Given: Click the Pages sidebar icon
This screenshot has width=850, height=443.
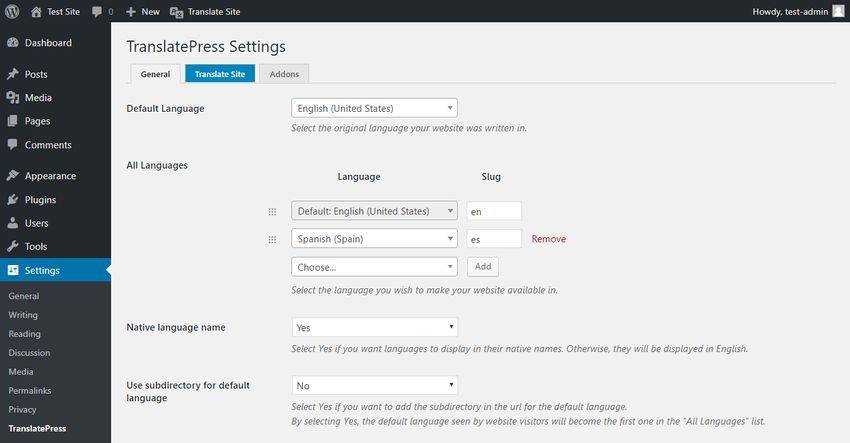Looking at the screenshot, I should point(13,121).
